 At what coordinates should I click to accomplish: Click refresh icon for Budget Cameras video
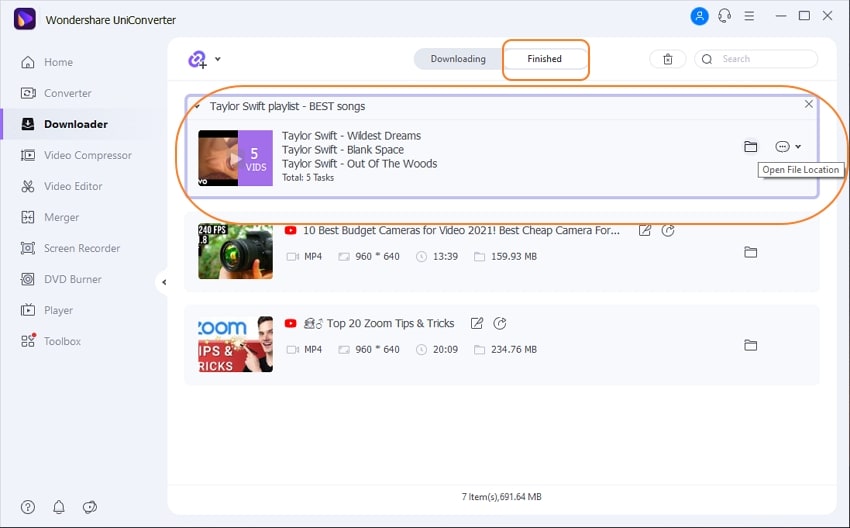pos(668,230)
